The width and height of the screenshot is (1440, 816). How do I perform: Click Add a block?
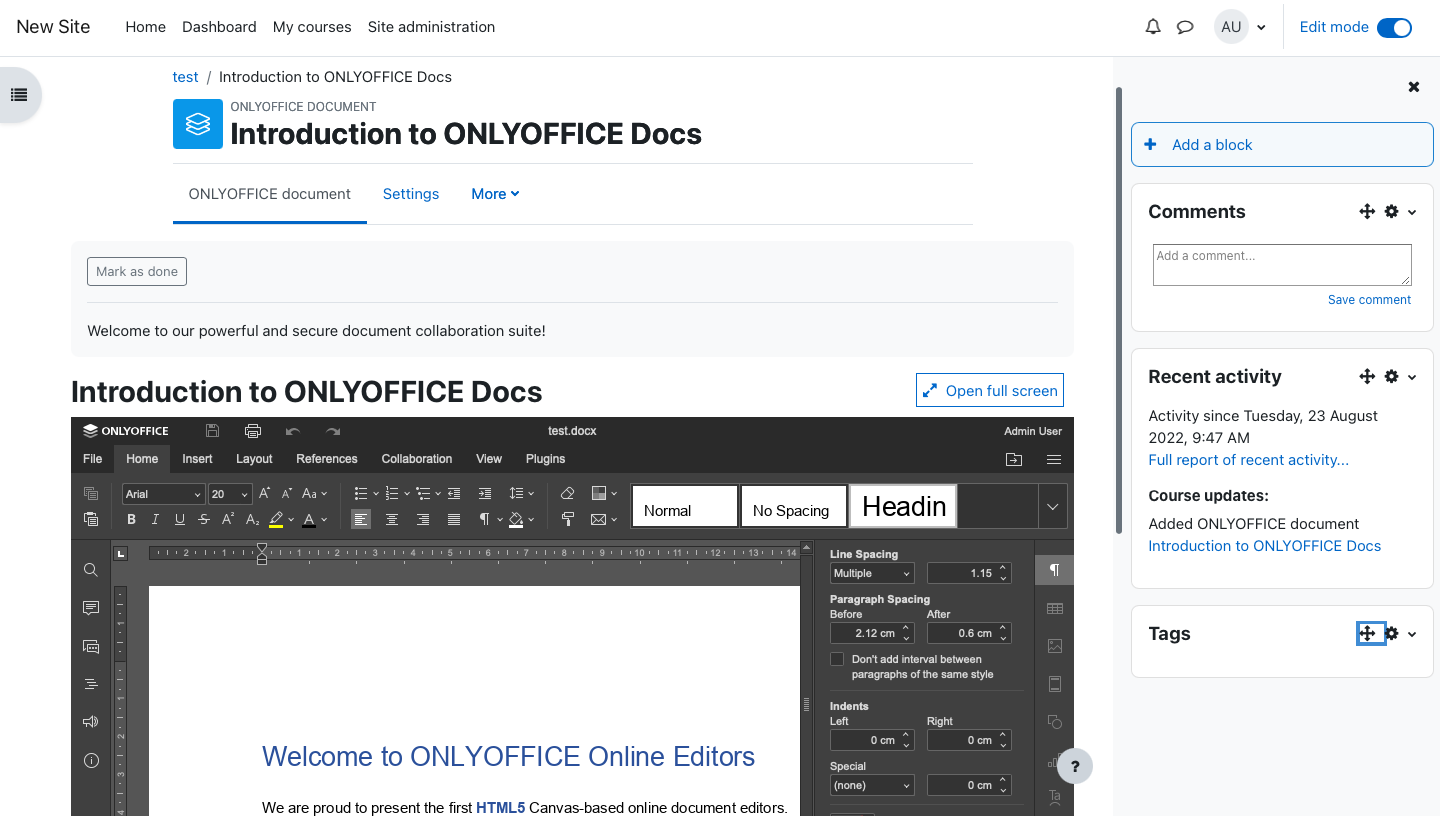(x=1282, y=145)
